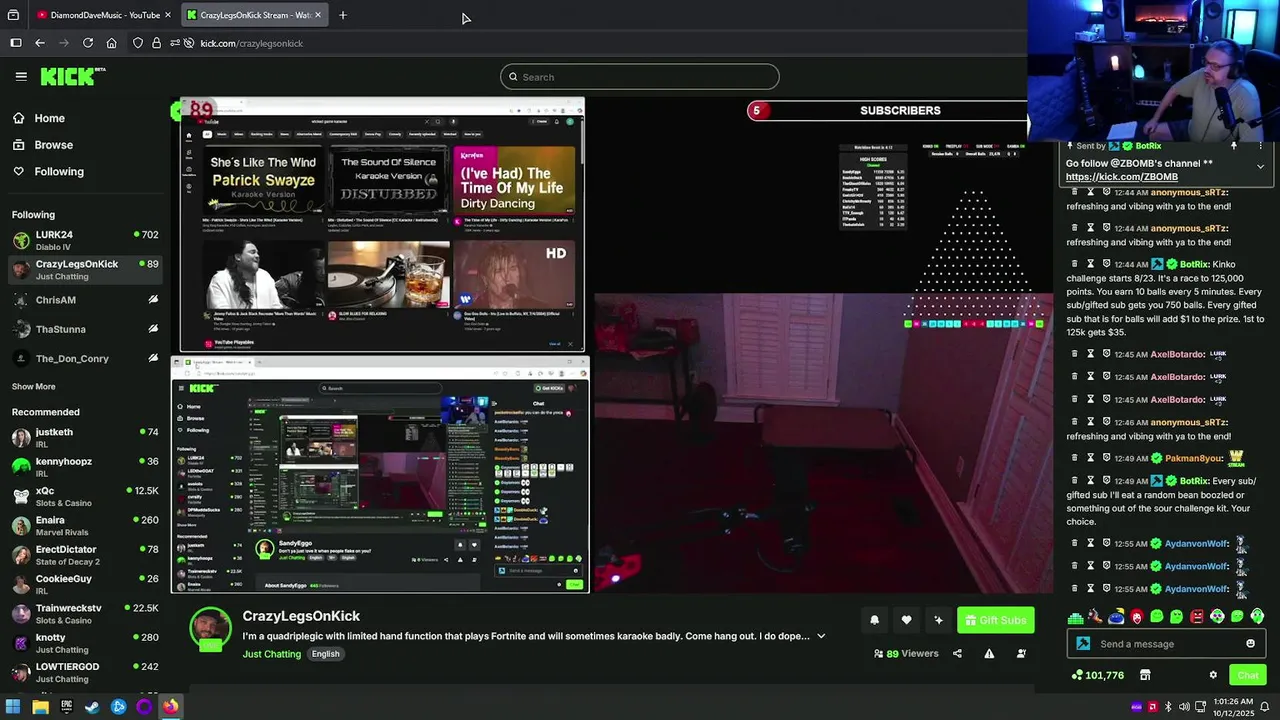Toggle notifications bell for CrazyLegsOnKick

(x=874, y=620)
